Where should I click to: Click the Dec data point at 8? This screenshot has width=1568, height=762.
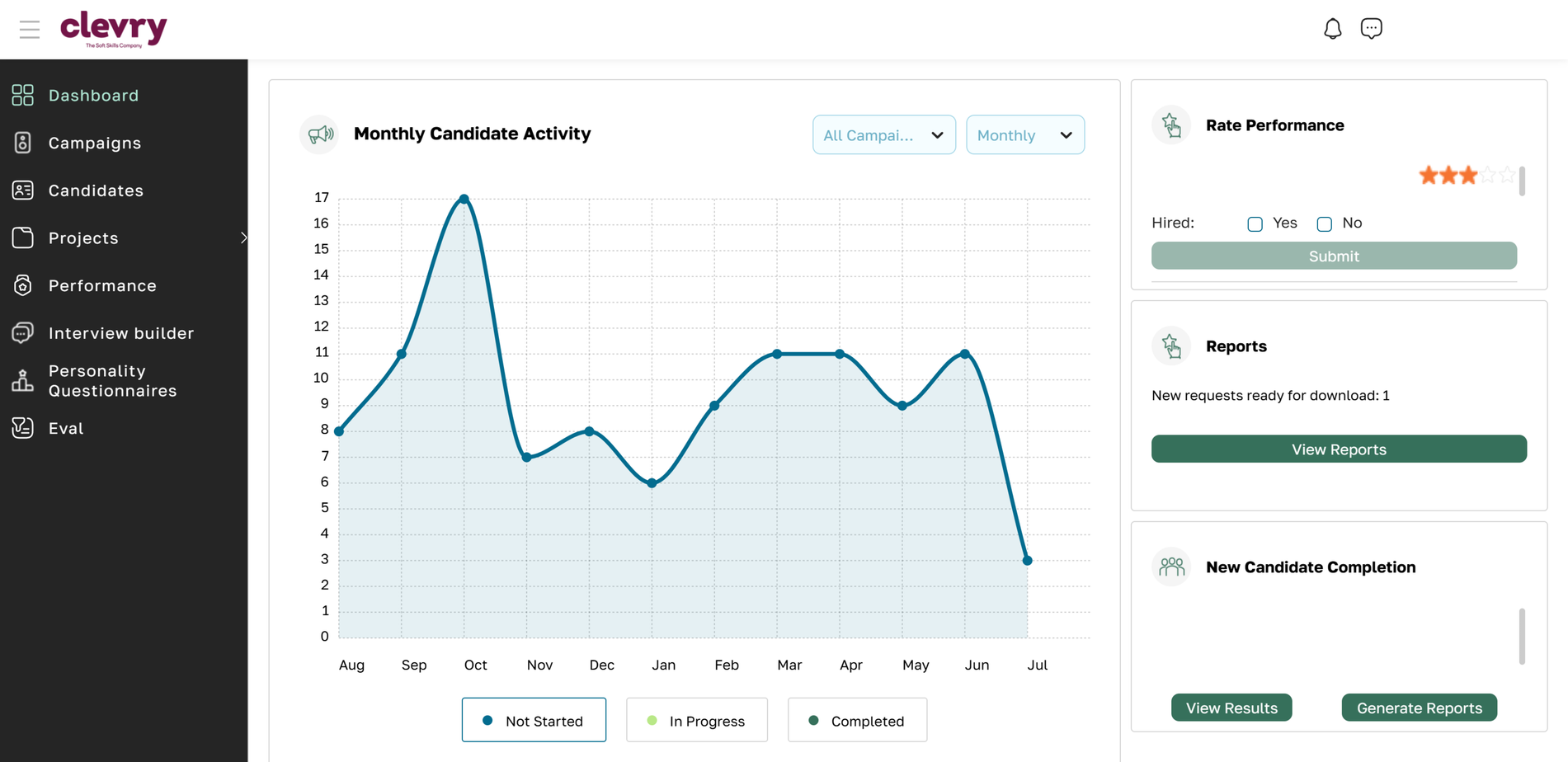(x=589, y=431)
